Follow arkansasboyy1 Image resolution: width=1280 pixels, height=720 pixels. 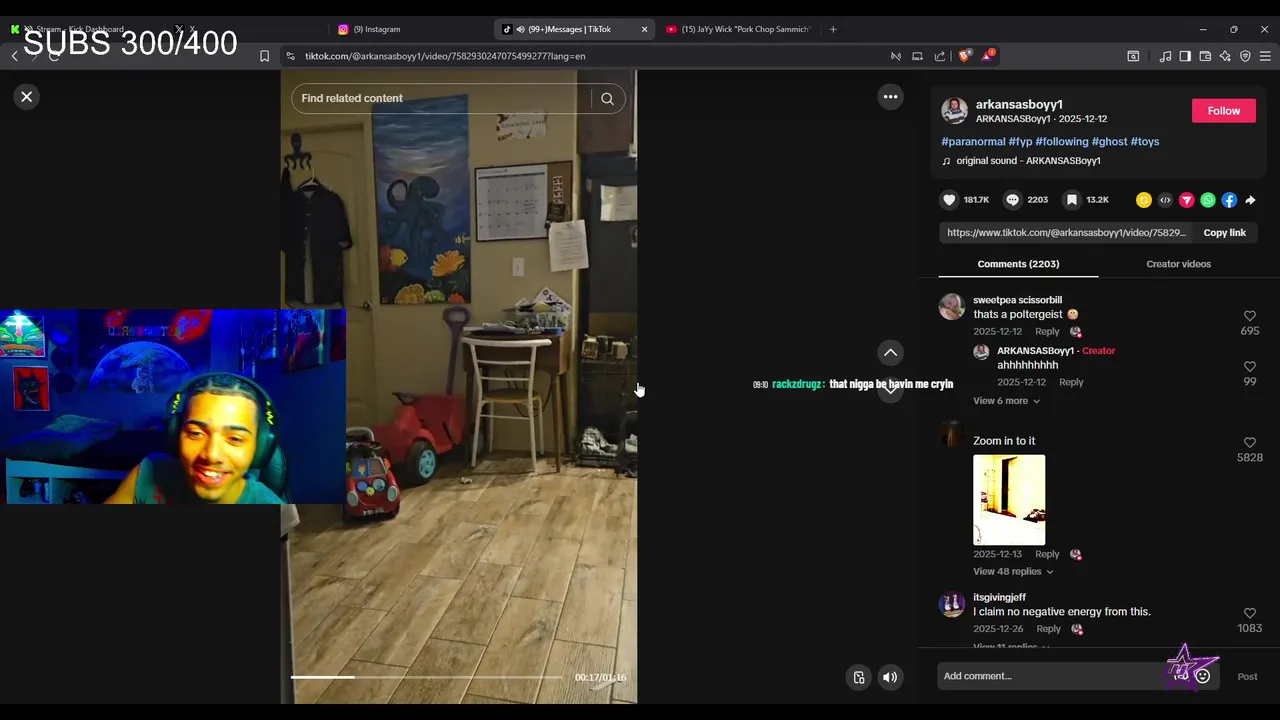tap(1223, 111)
